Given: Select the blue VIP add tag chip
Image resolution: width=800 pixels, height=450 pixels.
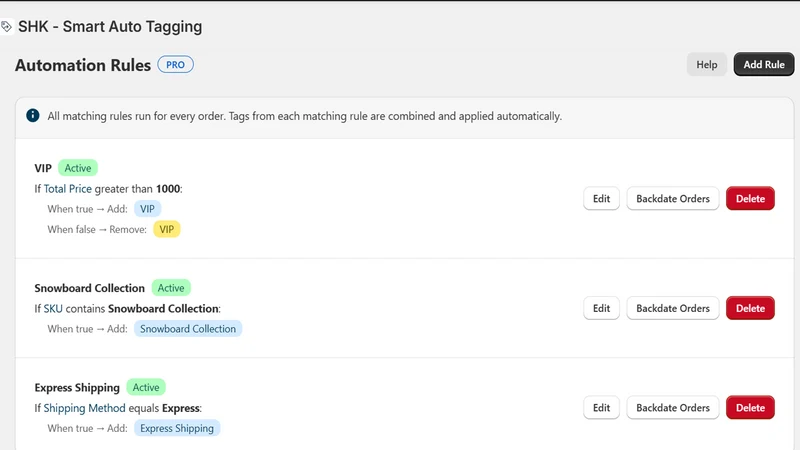Looking at the screenshot, I should tap(147, 209).
